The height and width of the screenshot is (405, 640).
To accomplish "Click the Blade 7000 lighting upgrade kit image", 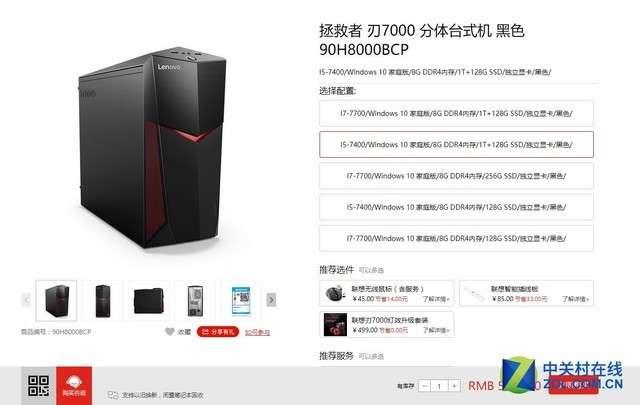I will [x=335, y=325].
